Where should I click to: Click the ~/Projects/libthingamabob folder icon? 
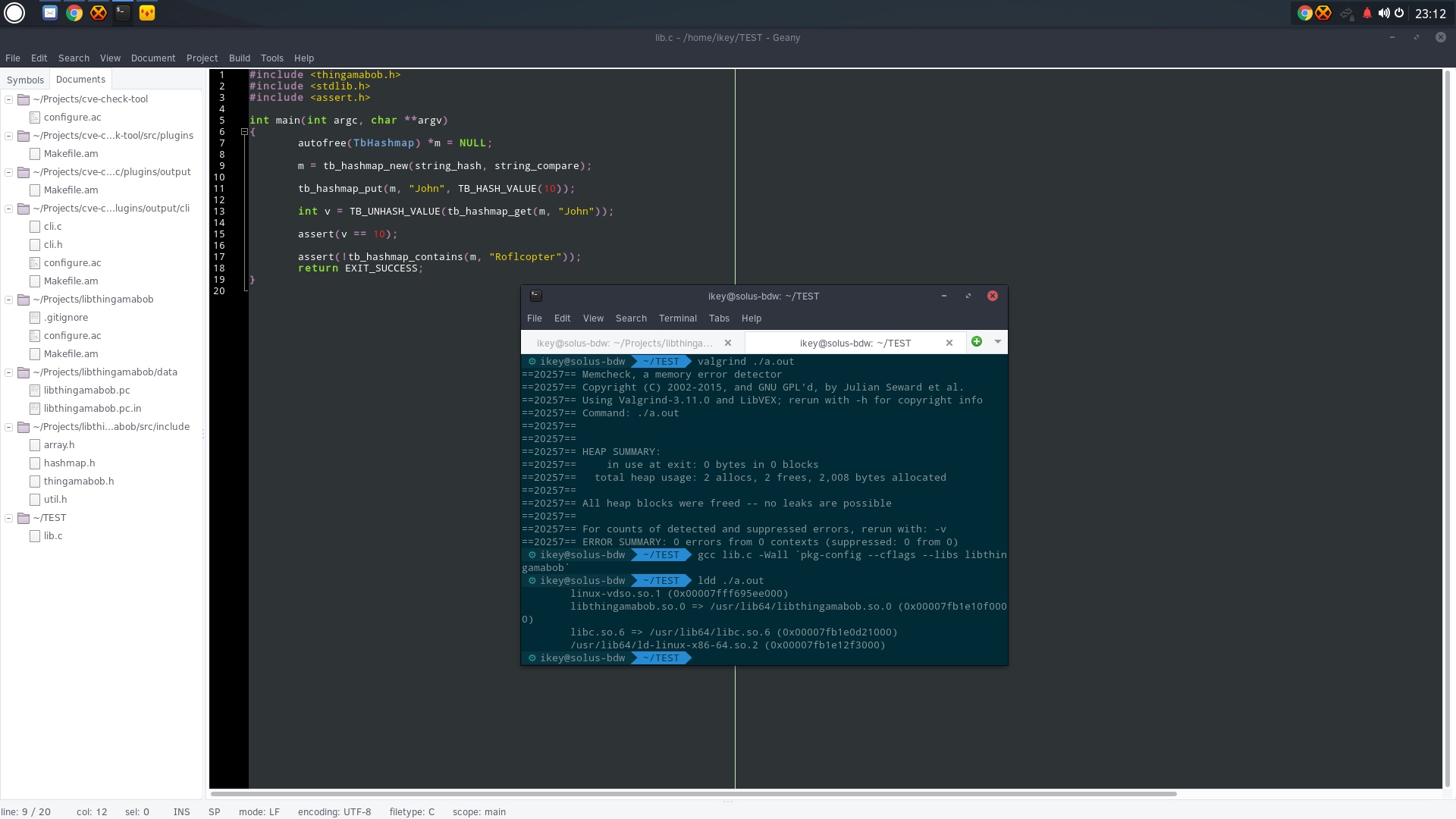click(24, 300)
